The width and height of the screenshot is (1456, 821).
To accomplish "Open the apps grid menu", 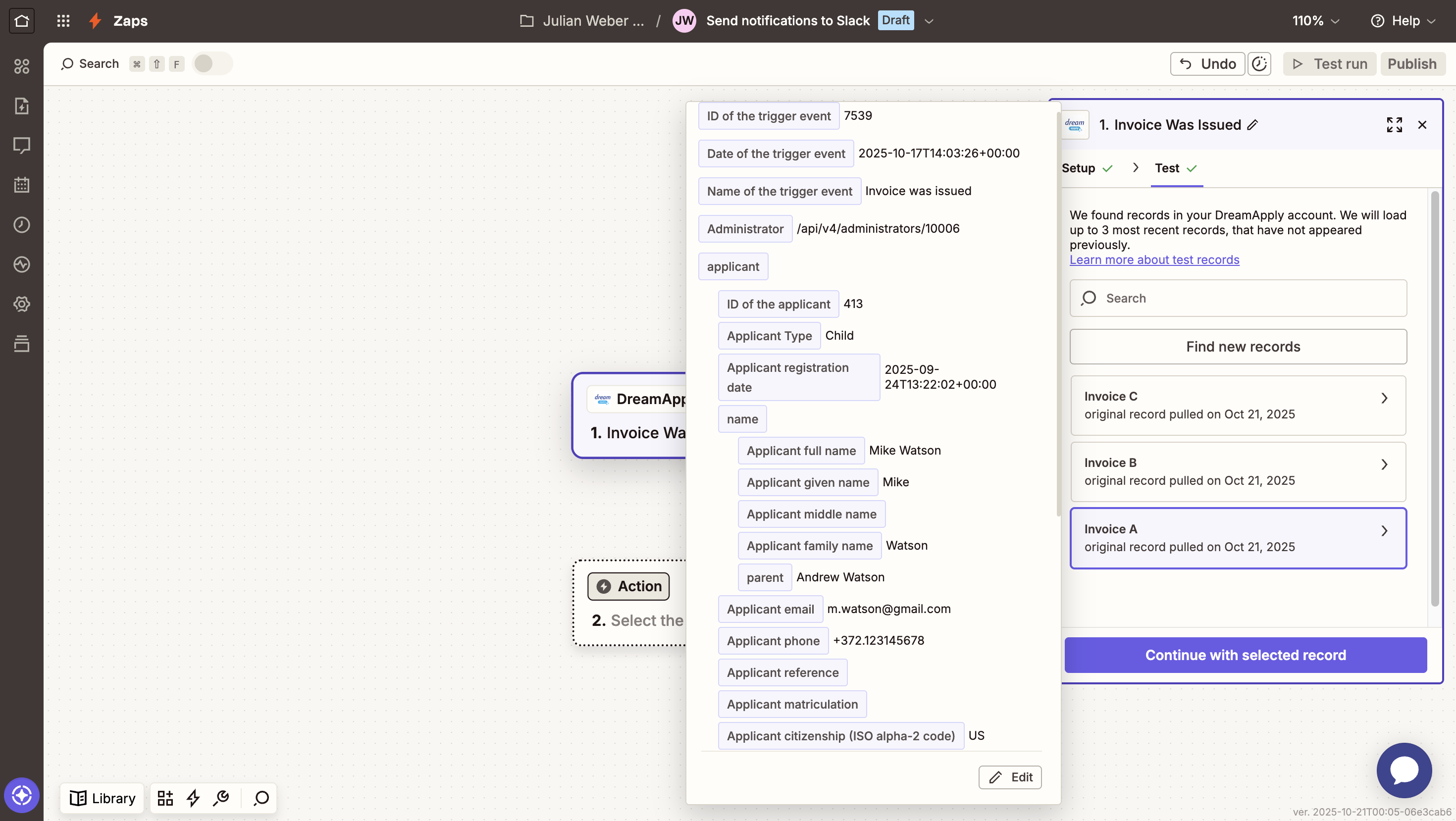I will tap(63, 21).
